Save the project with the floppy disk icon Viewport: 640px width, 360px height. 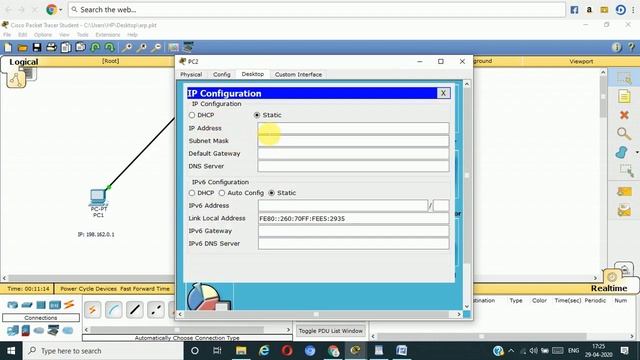click(x=37, y=48)
